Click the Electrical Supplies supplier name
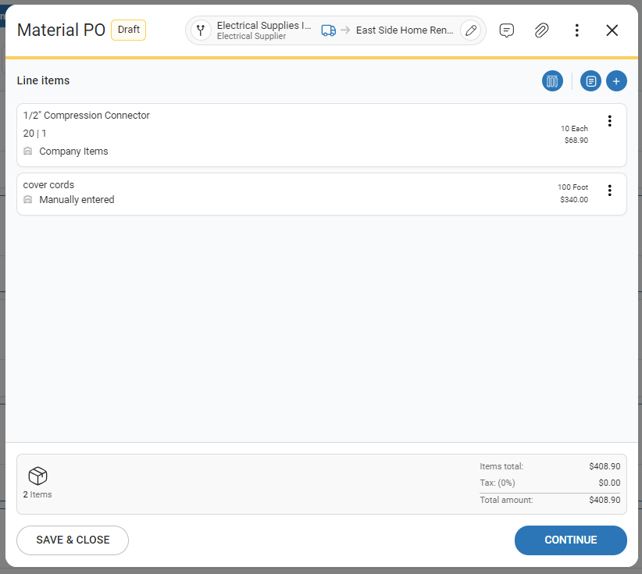The image size is (642, 574). coord(264,25)
